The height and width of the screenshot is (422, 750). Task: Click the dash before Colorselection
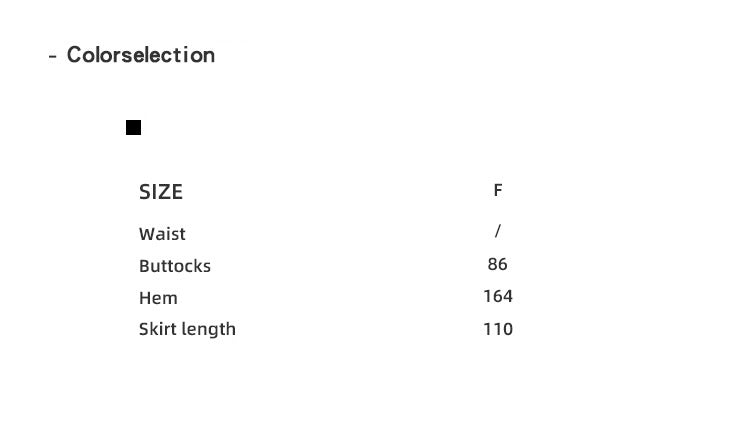(x=52, y=56)
